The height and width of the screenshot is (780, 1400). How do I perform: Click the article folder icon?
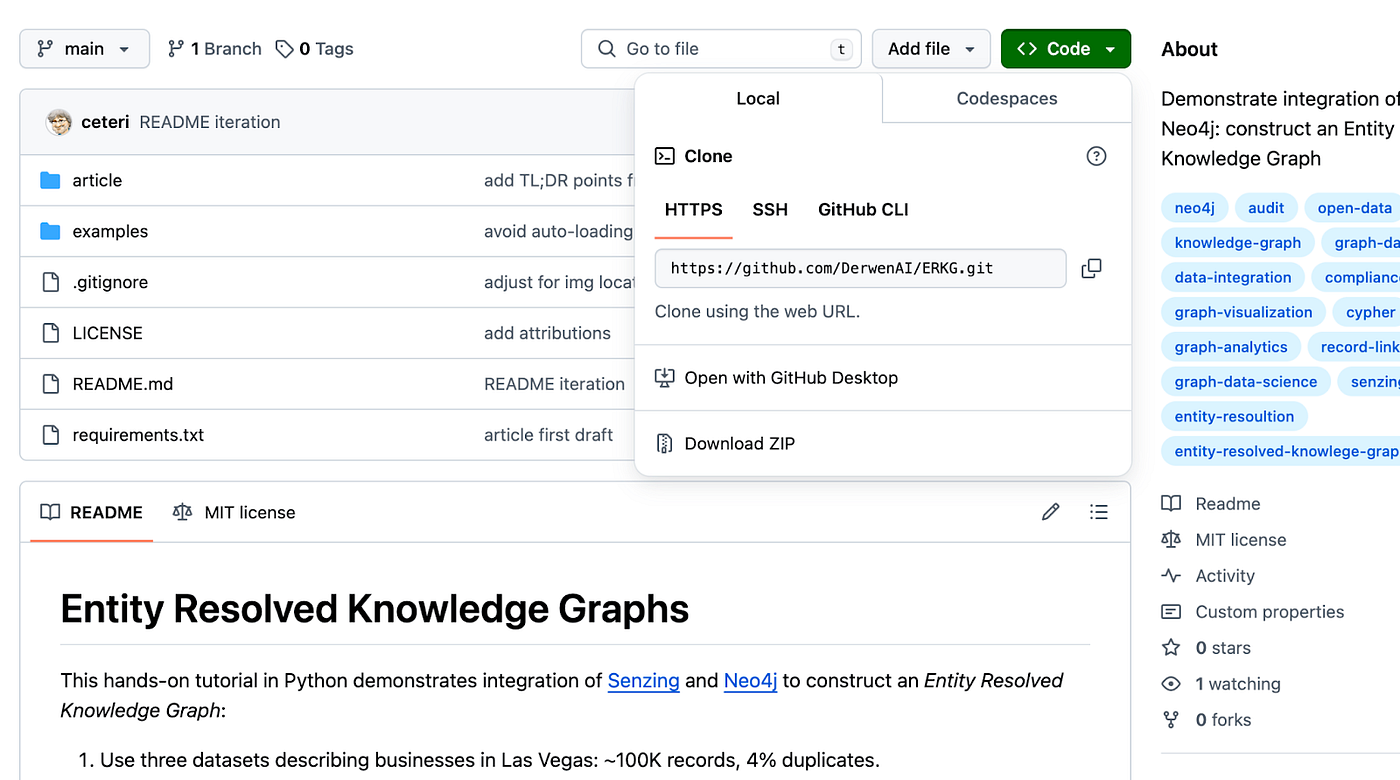tap(50, 181)
